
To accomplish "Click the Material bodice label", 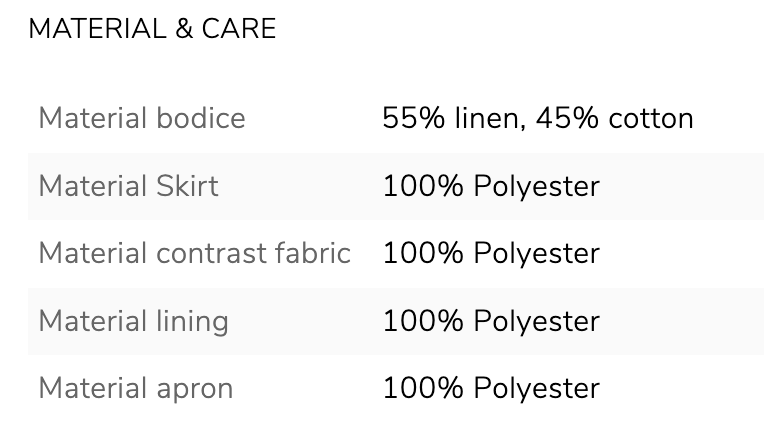I will pyautogui.click(x=141, y=118).
